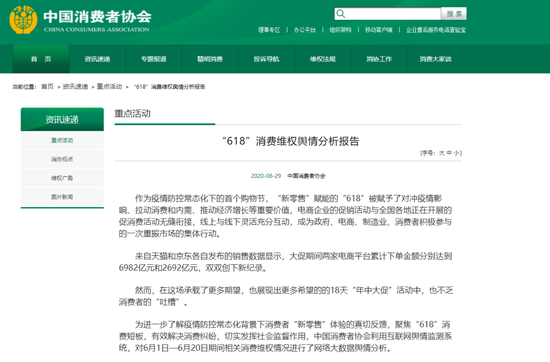Set font size to 大 (large)
The width and height of the screenshot is (550, 362).
coord(442,153)
